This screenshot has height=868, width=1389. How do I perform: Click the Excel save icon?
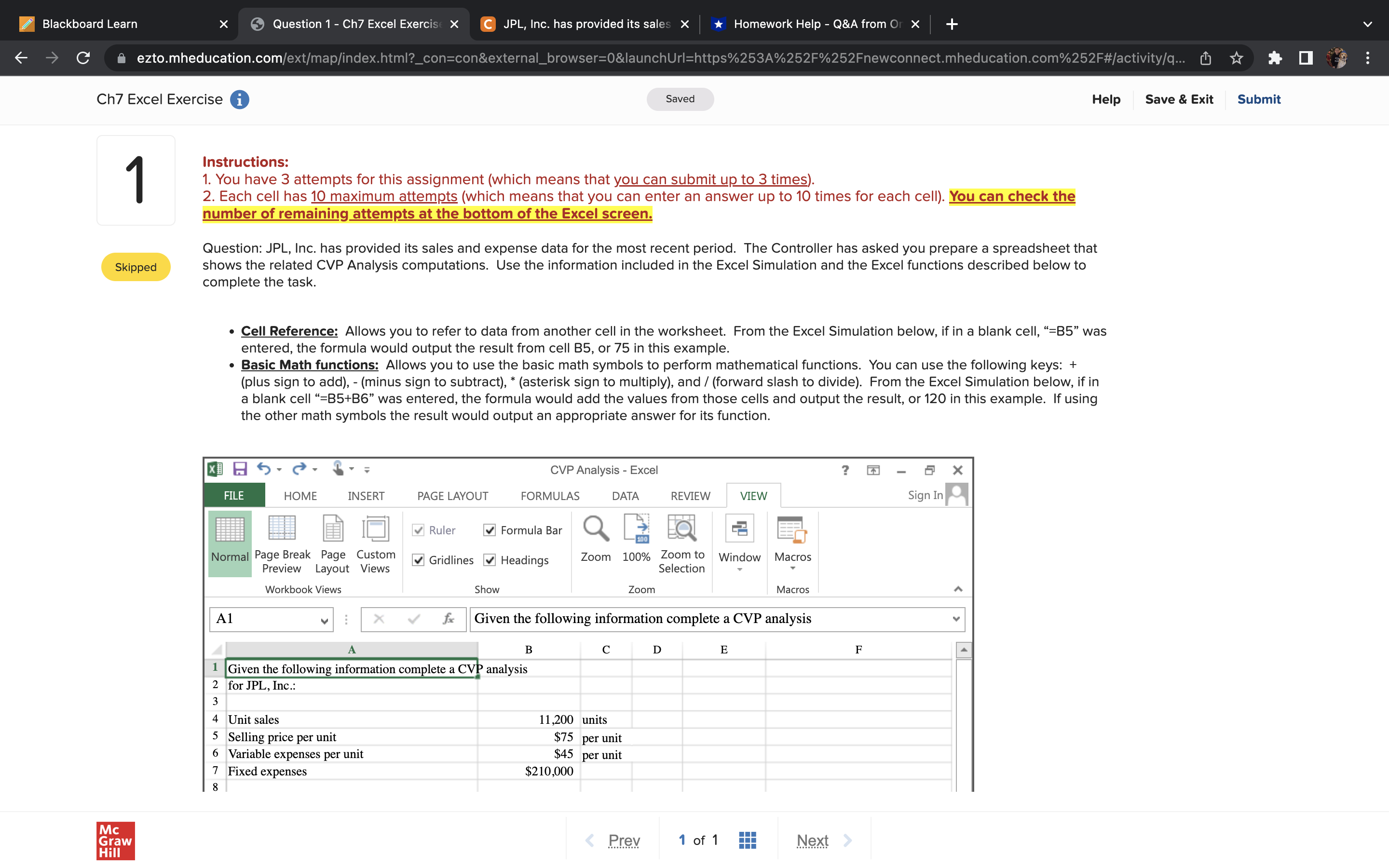pyautogui.click(x=240, y=469)
